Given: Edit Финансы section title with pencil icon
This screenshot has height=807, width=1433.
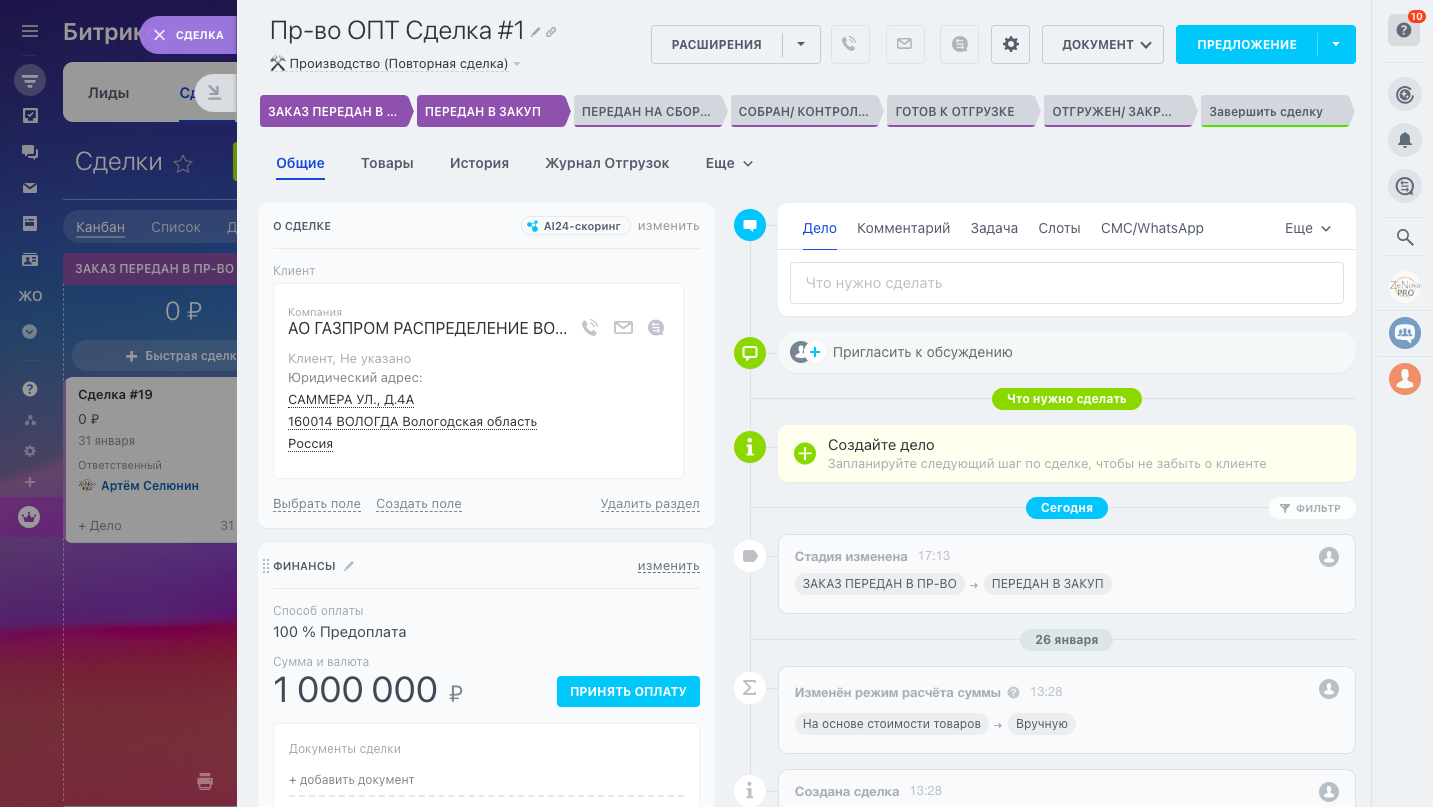Looking at the screenshot, I should click(x=349, y=566).
